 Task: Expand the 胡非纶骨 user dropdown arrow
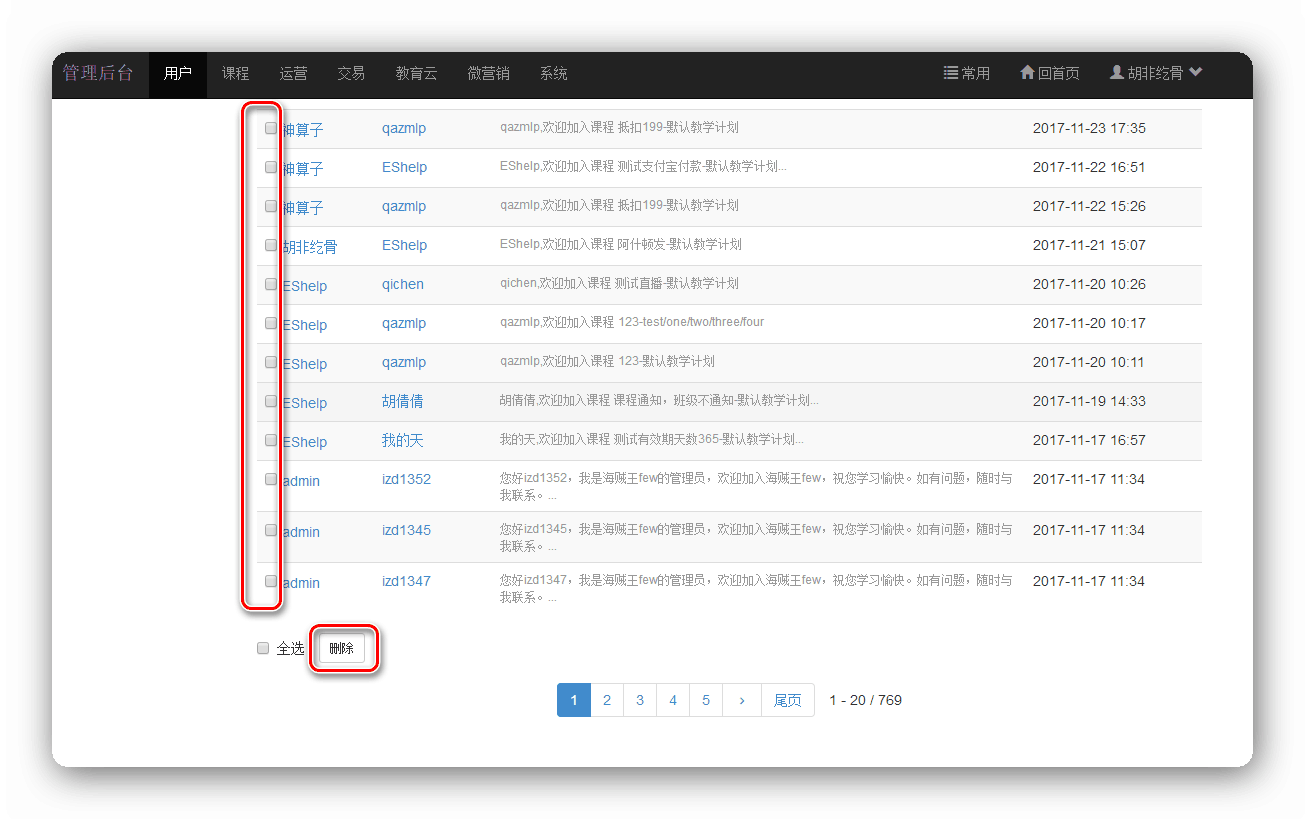point(1195,73)
